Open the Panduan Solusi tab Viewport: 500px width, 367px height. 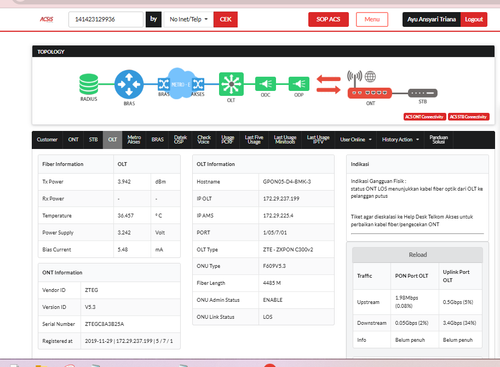439,140
